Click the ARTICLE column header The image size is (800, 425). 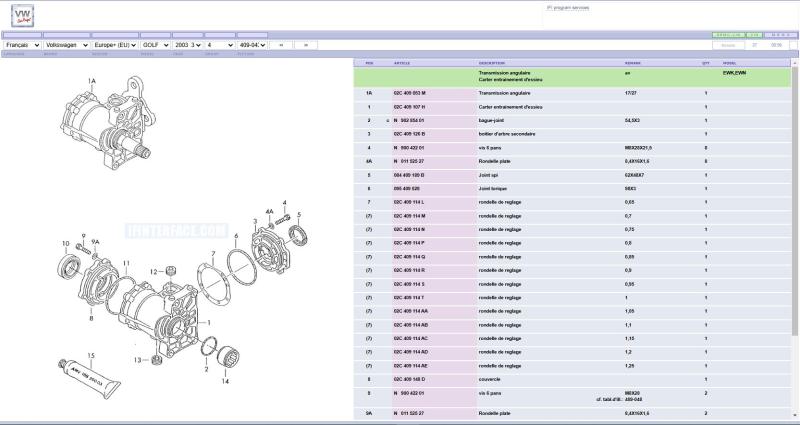pos(402,63)
